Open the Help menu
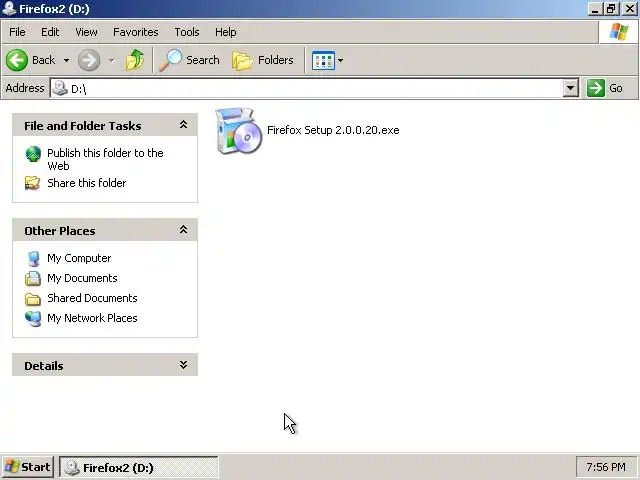The height and width of the screenshot is (480, 640). click(x=225, y=32)
